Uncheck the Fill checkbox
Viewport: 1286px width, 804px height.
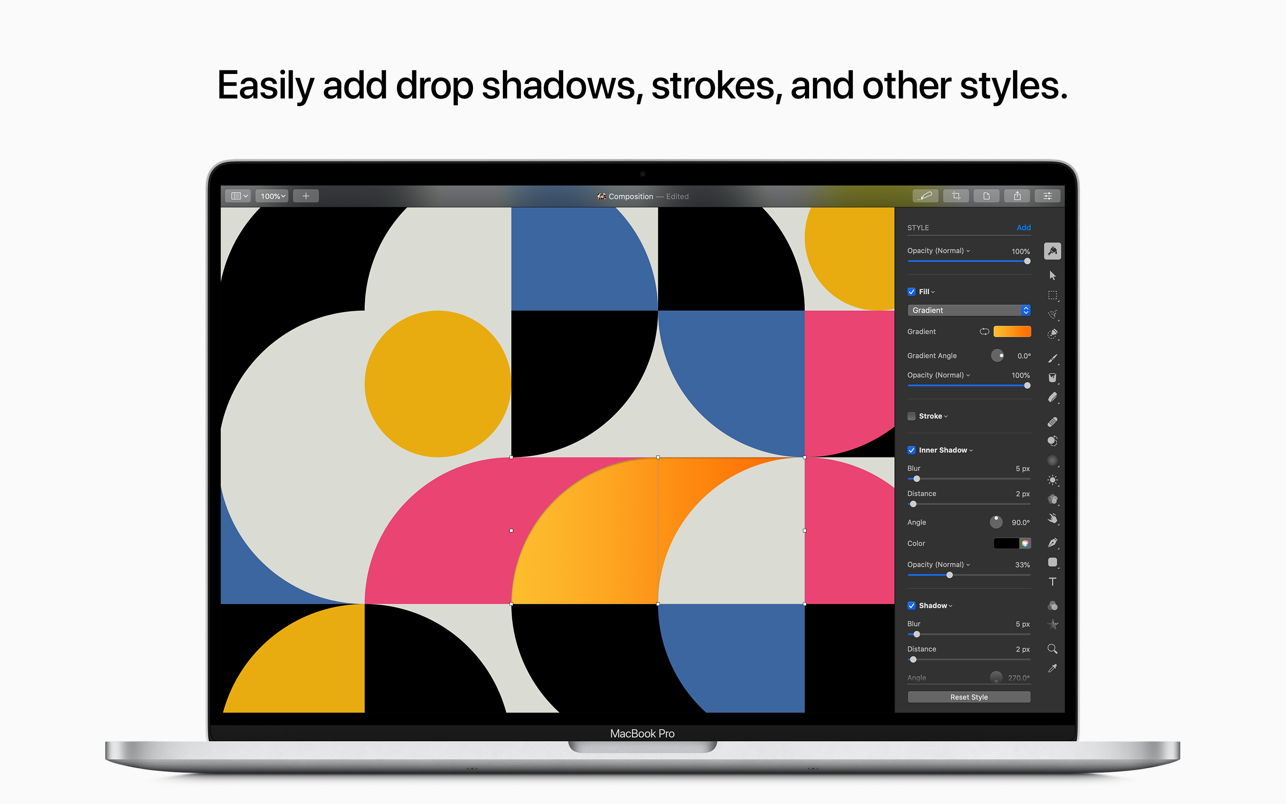[x=911, y=291]
